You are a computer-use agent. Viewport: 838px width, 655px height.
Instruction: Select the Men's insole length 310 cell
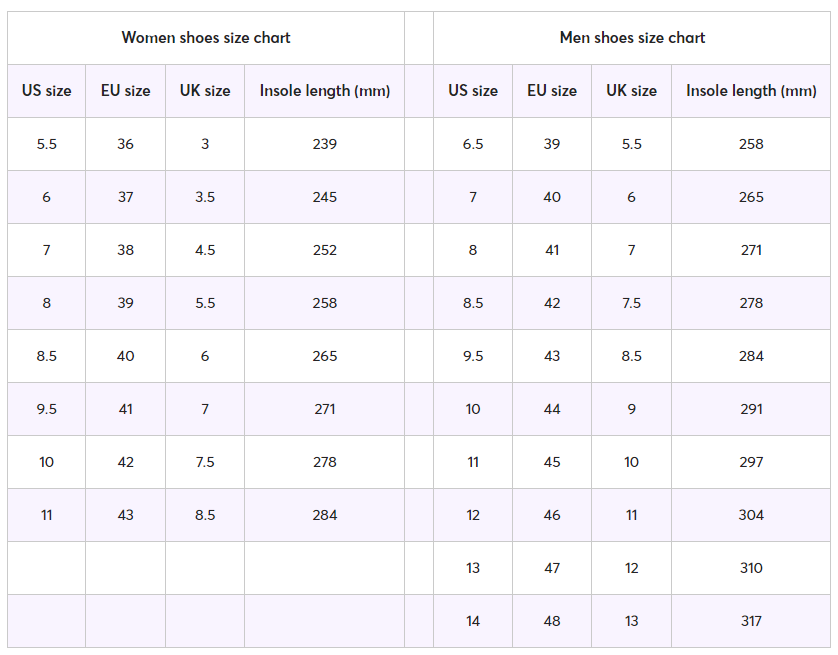[x=751, y=568]
